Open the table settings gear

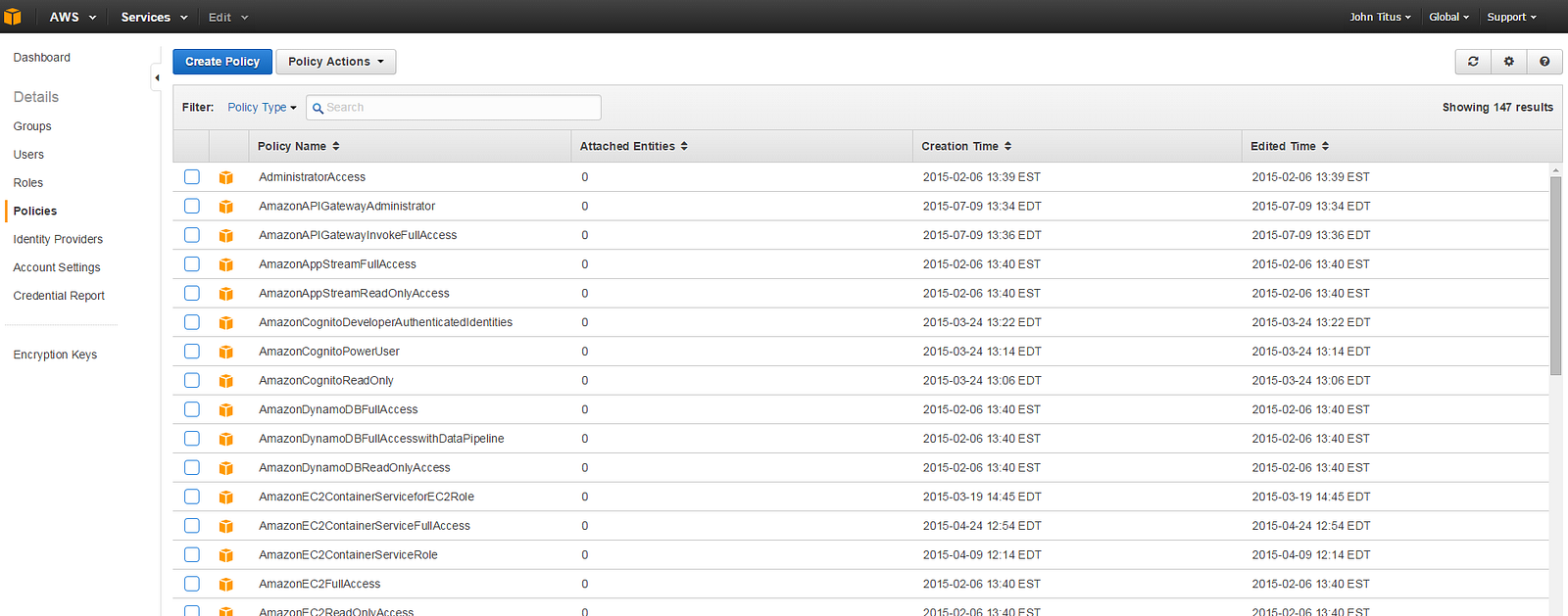click(x=1509, y=62)
